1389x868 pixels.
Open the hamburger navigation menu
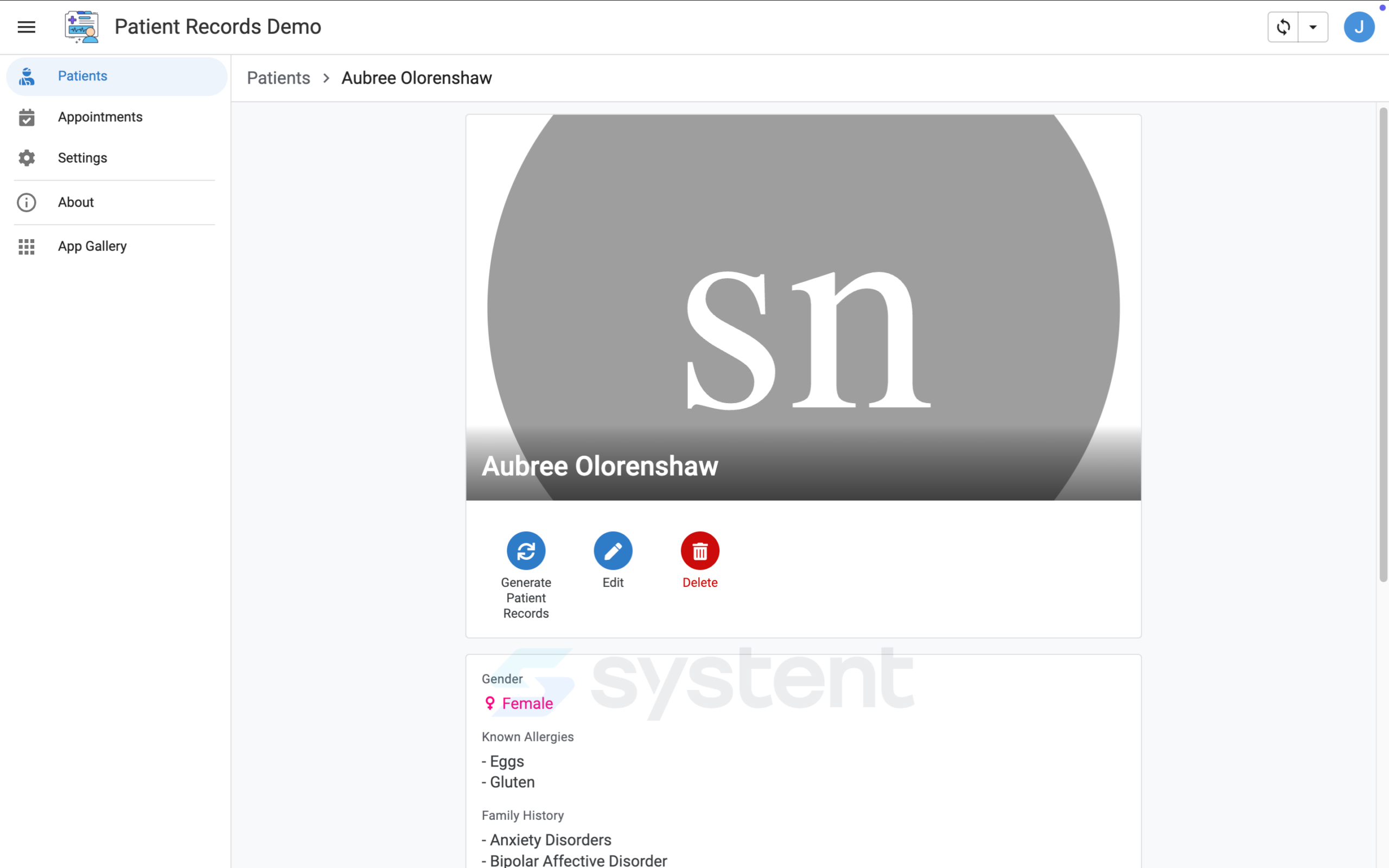[27, 27]
